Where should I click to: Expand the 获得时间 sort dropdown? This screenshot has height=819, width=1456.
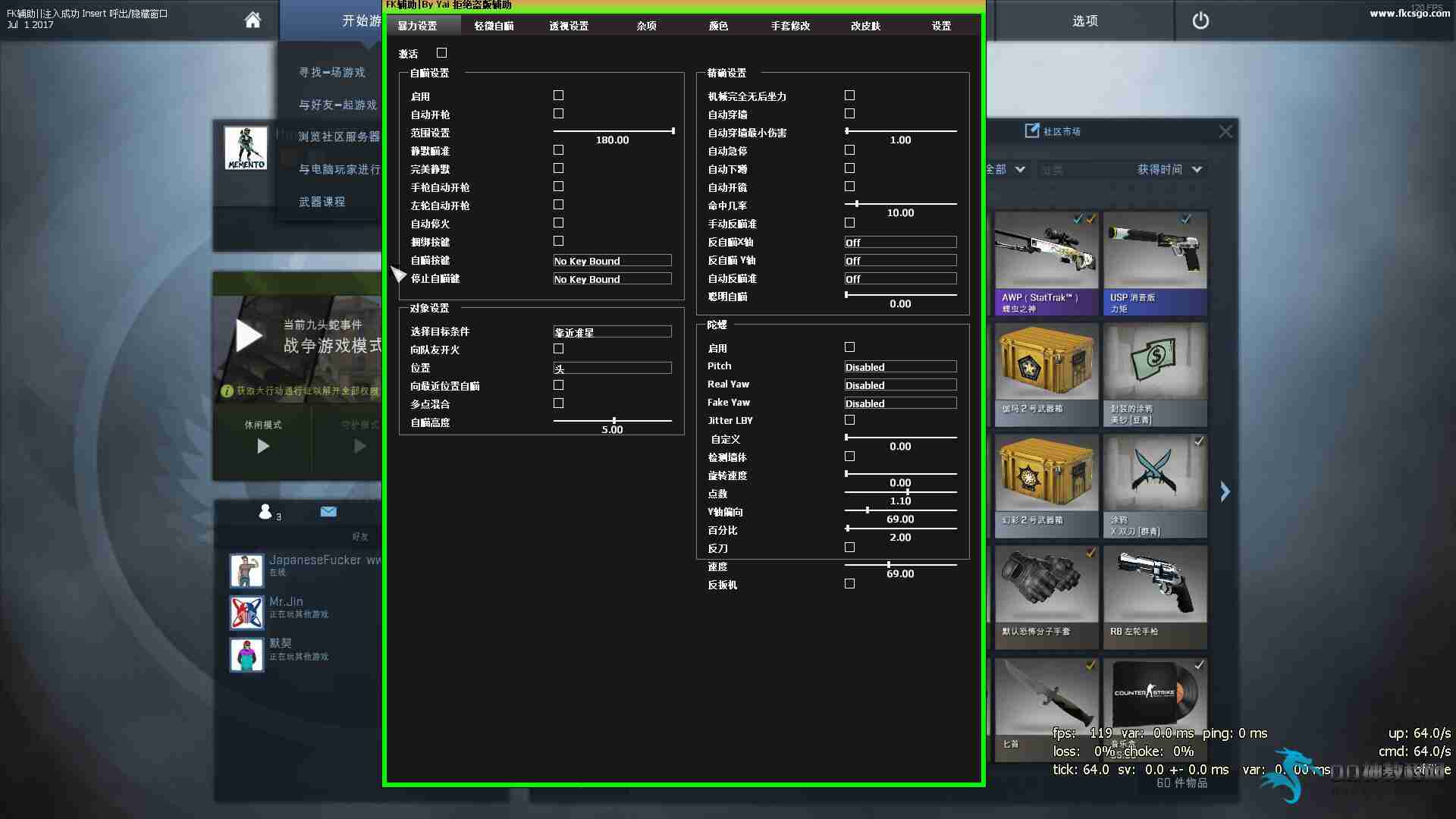pyautogui.click(x=1170, y=169)
